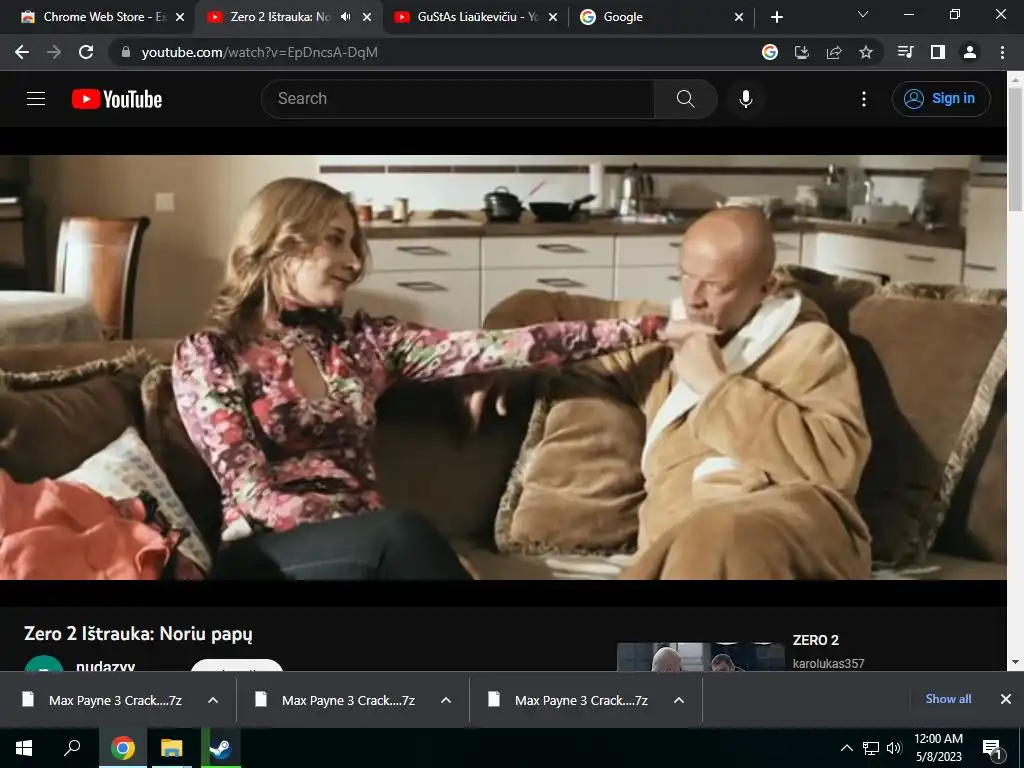Open the Windows notification center
The height and width of the screenshot is (768, 1024).
click(992, 748)
